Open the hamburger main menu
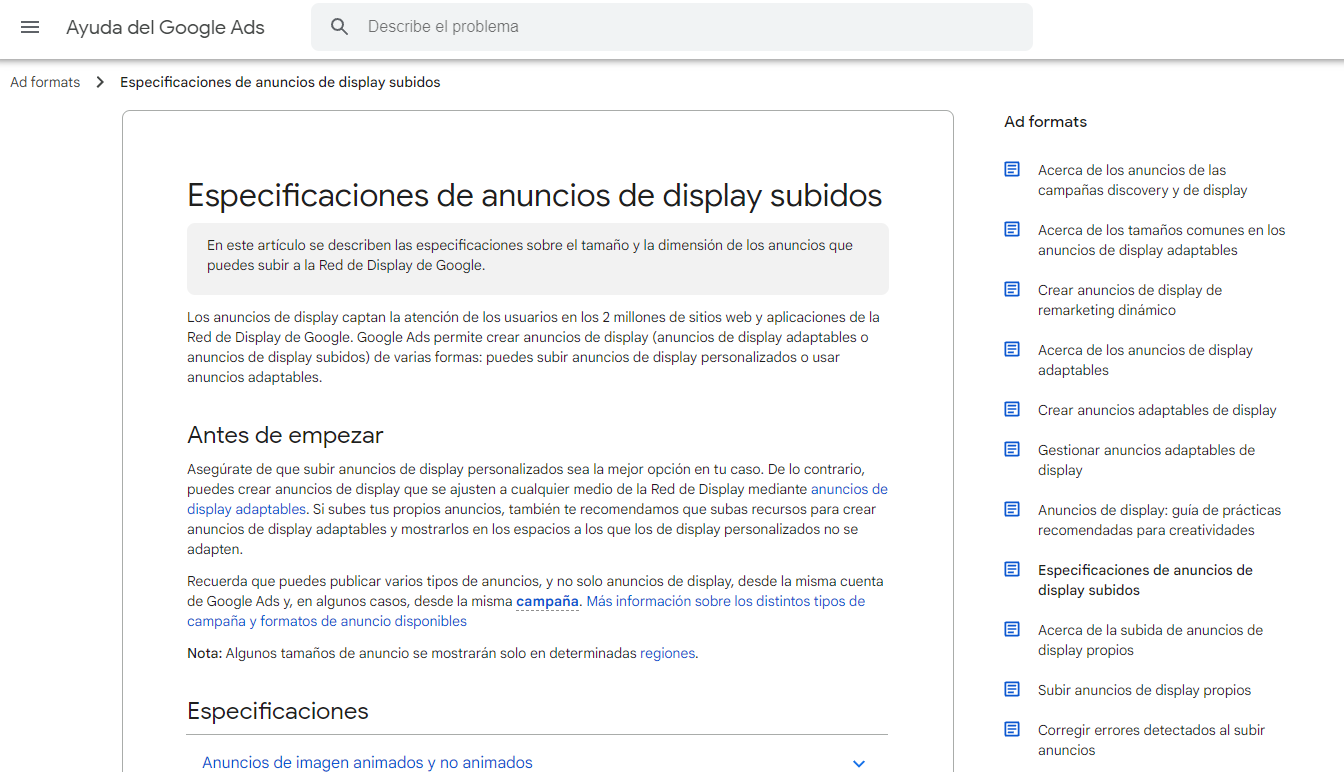1344x772 pixels. click(x=30, y=27)
